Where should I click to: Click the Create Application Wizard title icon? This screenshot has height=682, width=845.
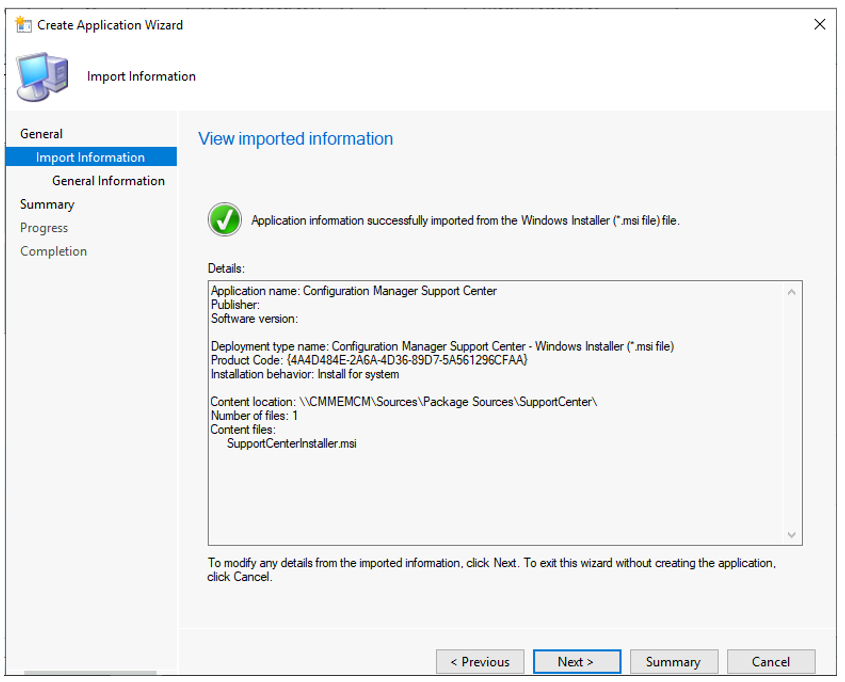point(23,25)
